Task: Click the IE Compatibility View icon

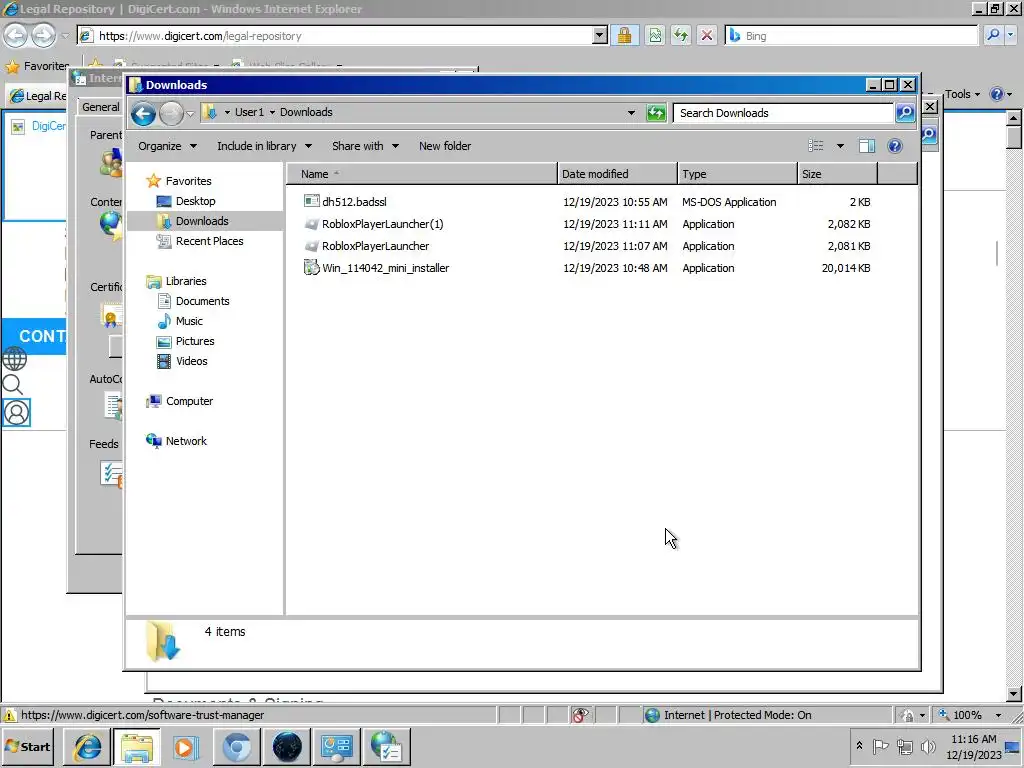Action: tap(654, 35)
